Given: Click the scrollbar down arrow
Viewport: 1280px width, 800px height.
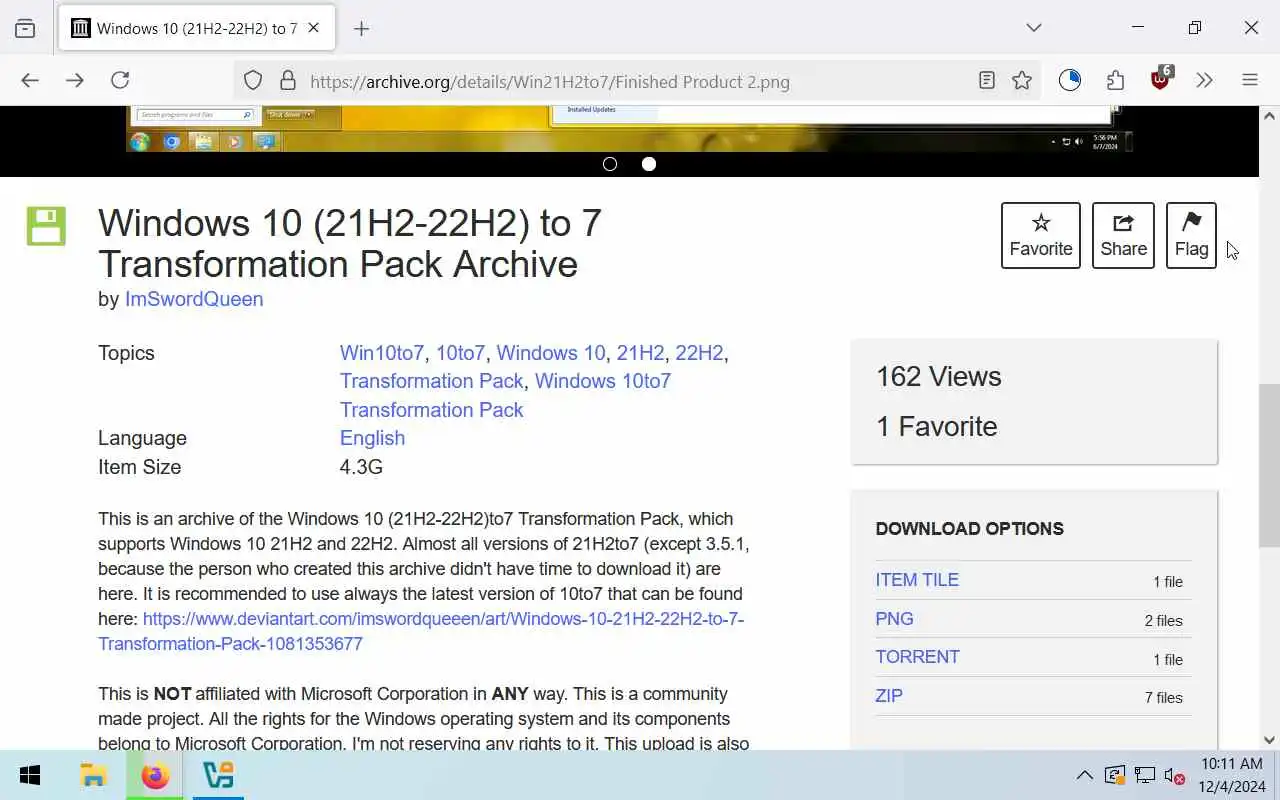Looking at the screenshot, I should tap(1269, 740).
